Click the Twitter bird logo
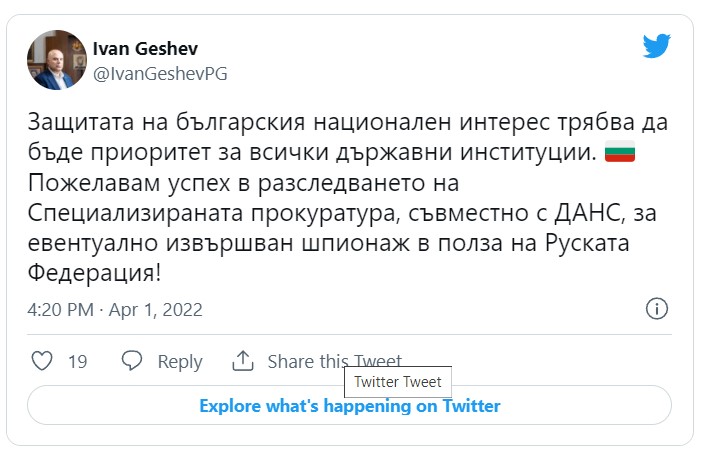Image resolution: width=717 pixels, height=458 pixels. click(x=656, y=47)
